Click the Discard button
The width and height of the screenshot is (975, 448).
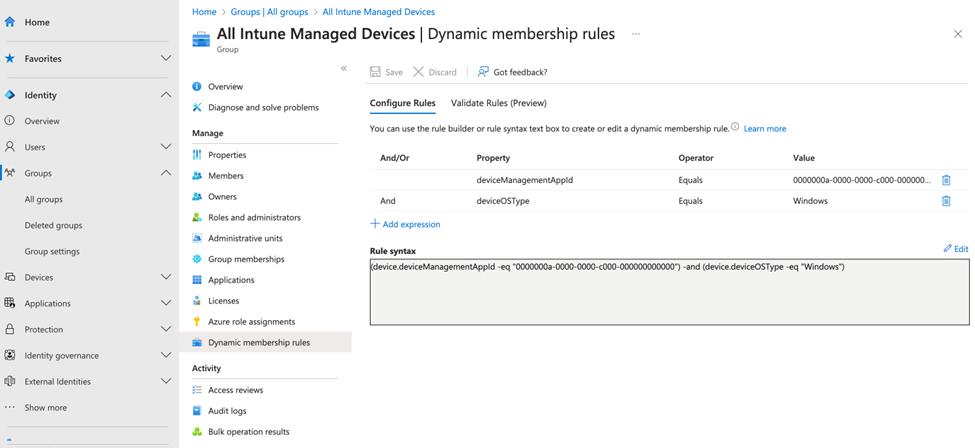click(x=435, y=72)
